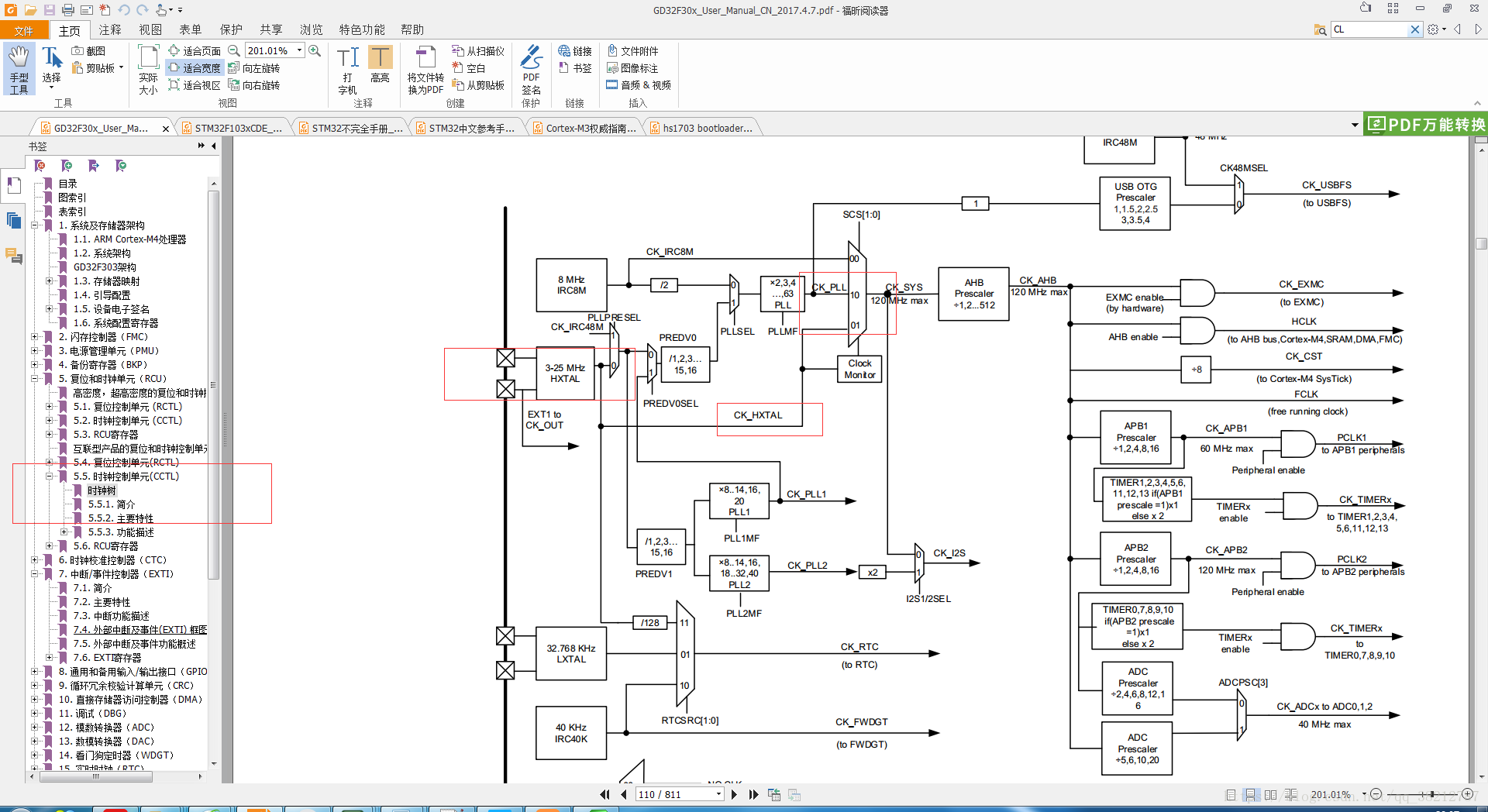Click the delete bookmark icon

click(x=40, y=166)
